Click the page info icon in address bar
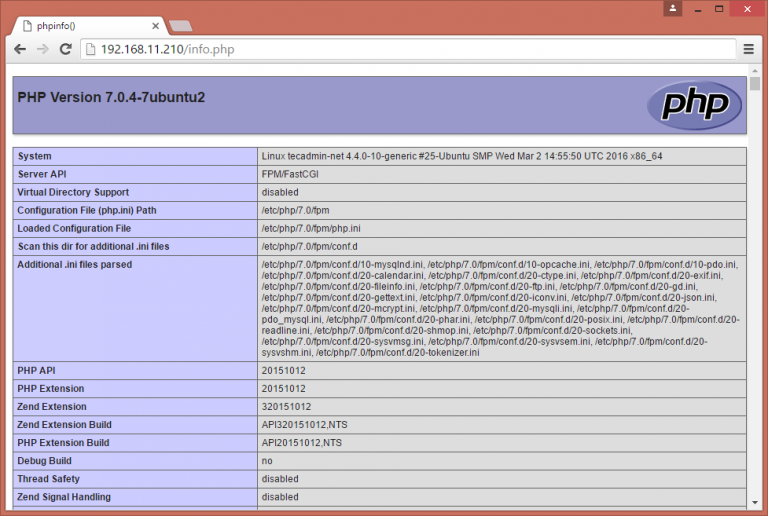This screenshot has height=516, width=768. [88, 48]
